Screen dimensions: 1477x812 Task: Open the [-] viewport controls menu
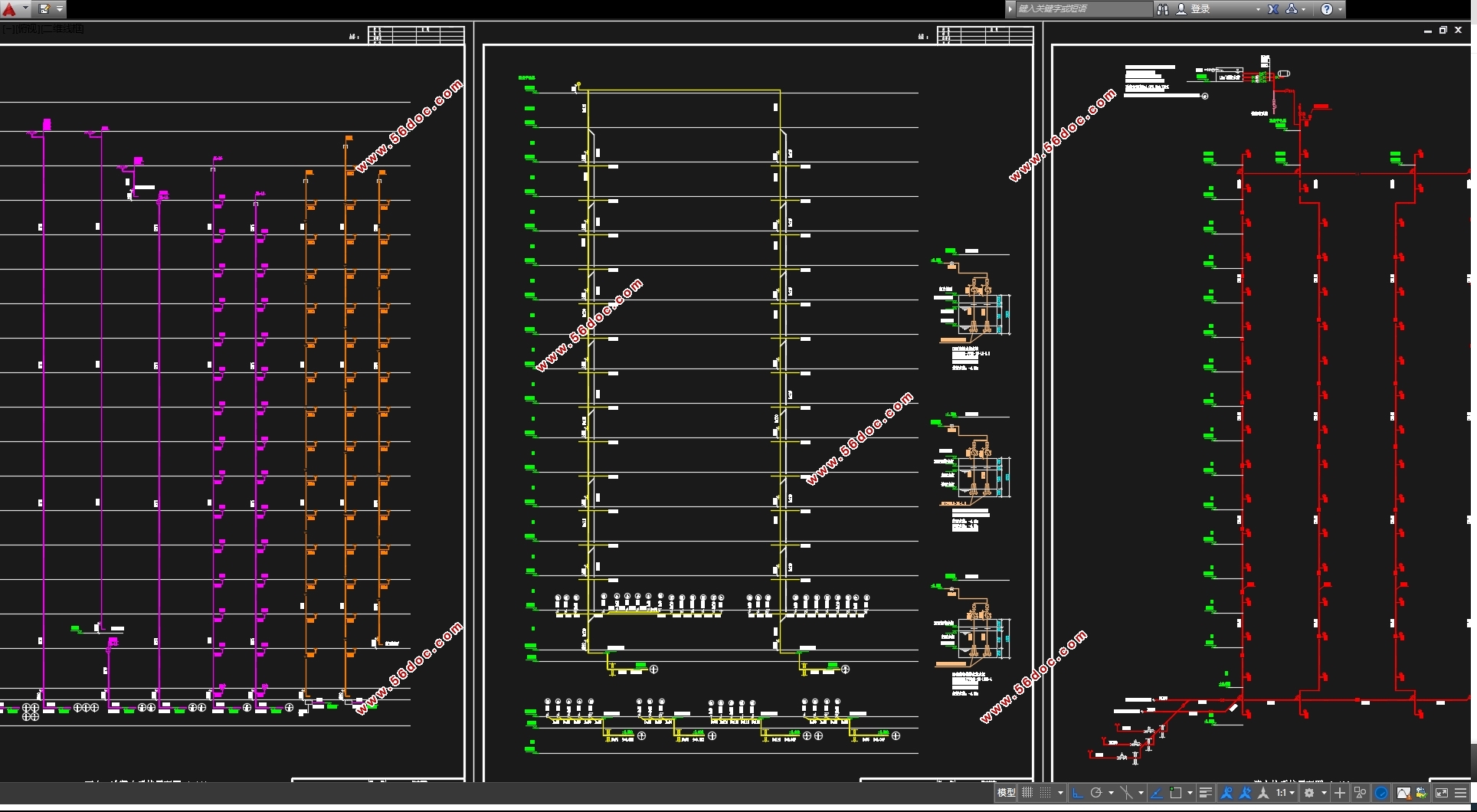[7, 28]
